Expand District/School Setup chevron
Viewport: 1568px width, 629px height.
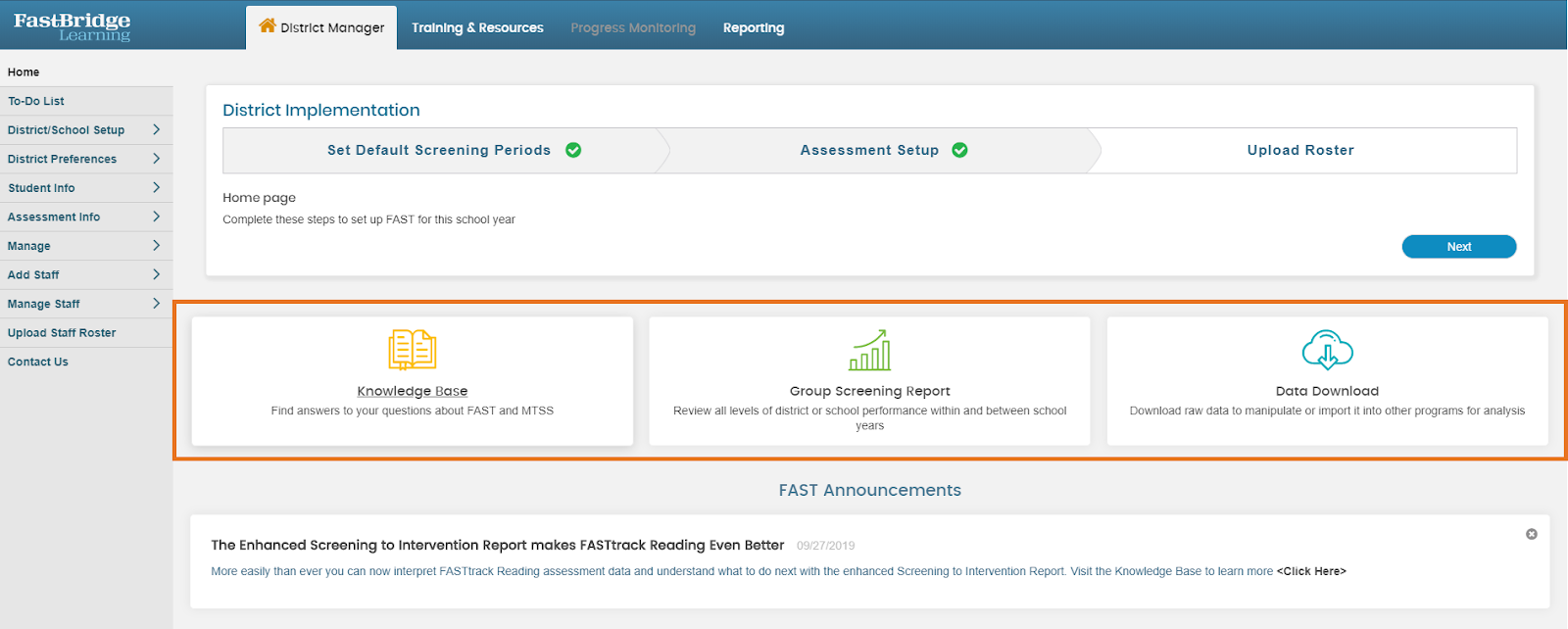point(156,129)
